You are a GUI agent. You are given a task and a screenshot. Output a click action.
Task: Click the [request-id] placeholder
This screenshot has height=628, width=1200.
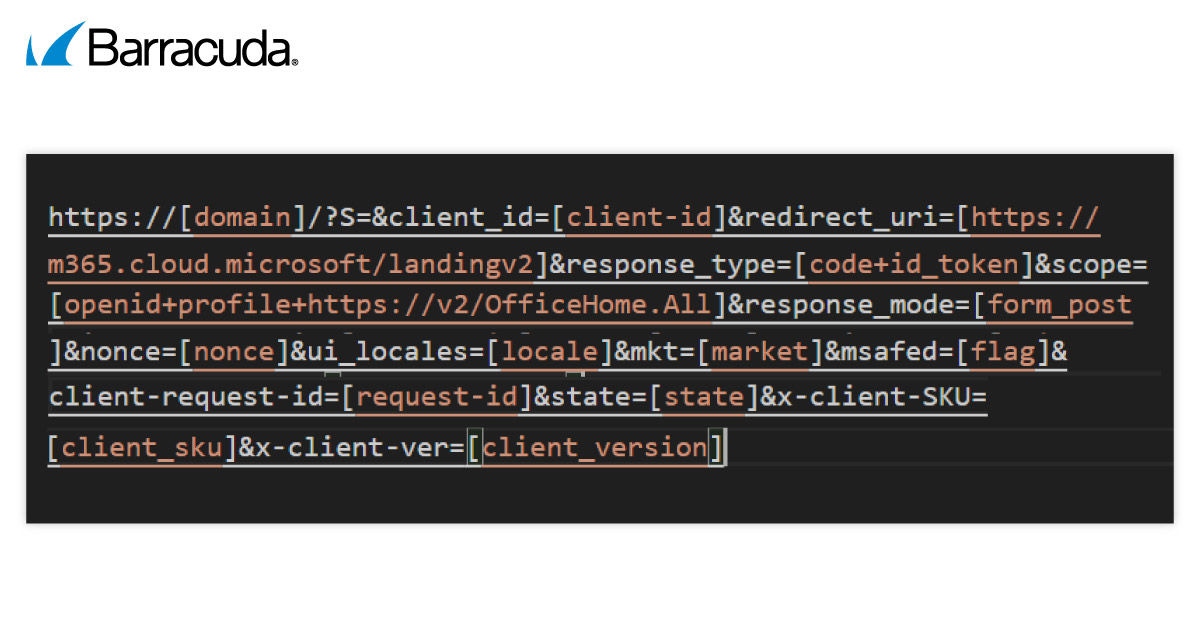click(x=435, y=397)
